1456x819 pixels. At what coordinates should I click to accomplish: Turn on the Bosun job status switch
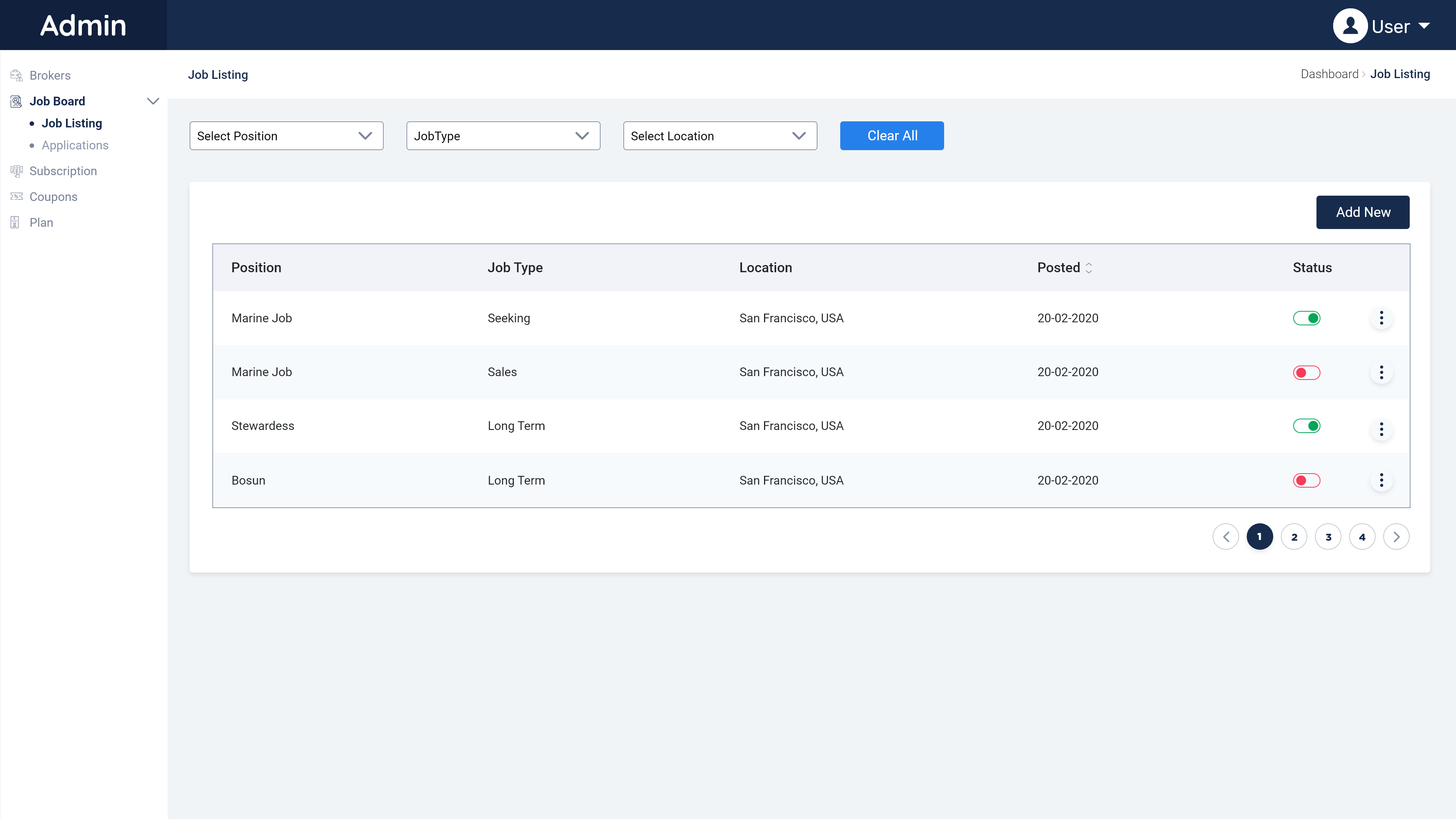1306,480
